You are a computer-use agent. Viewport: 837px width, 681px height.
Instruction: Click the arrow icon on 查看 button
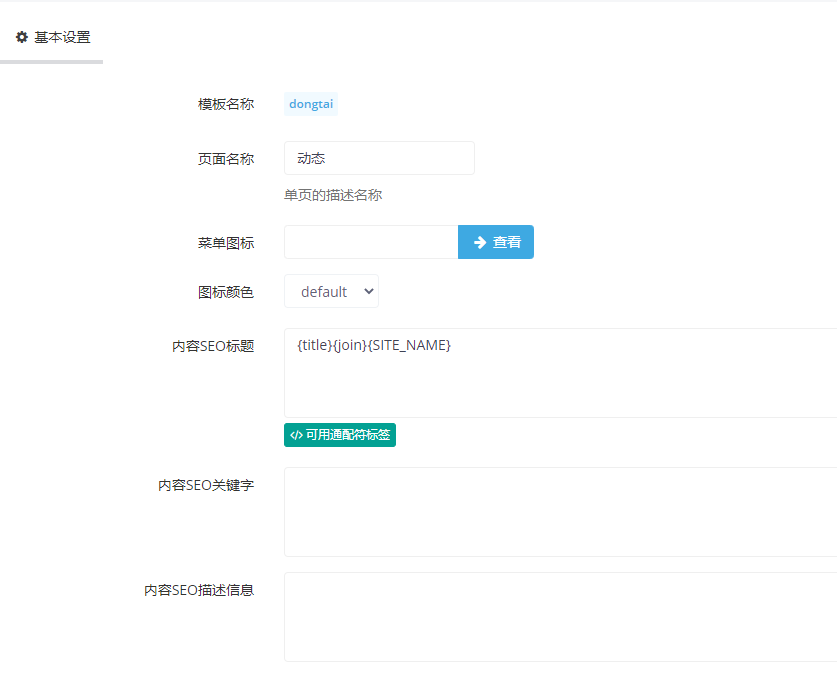click(x=480, y=242)
